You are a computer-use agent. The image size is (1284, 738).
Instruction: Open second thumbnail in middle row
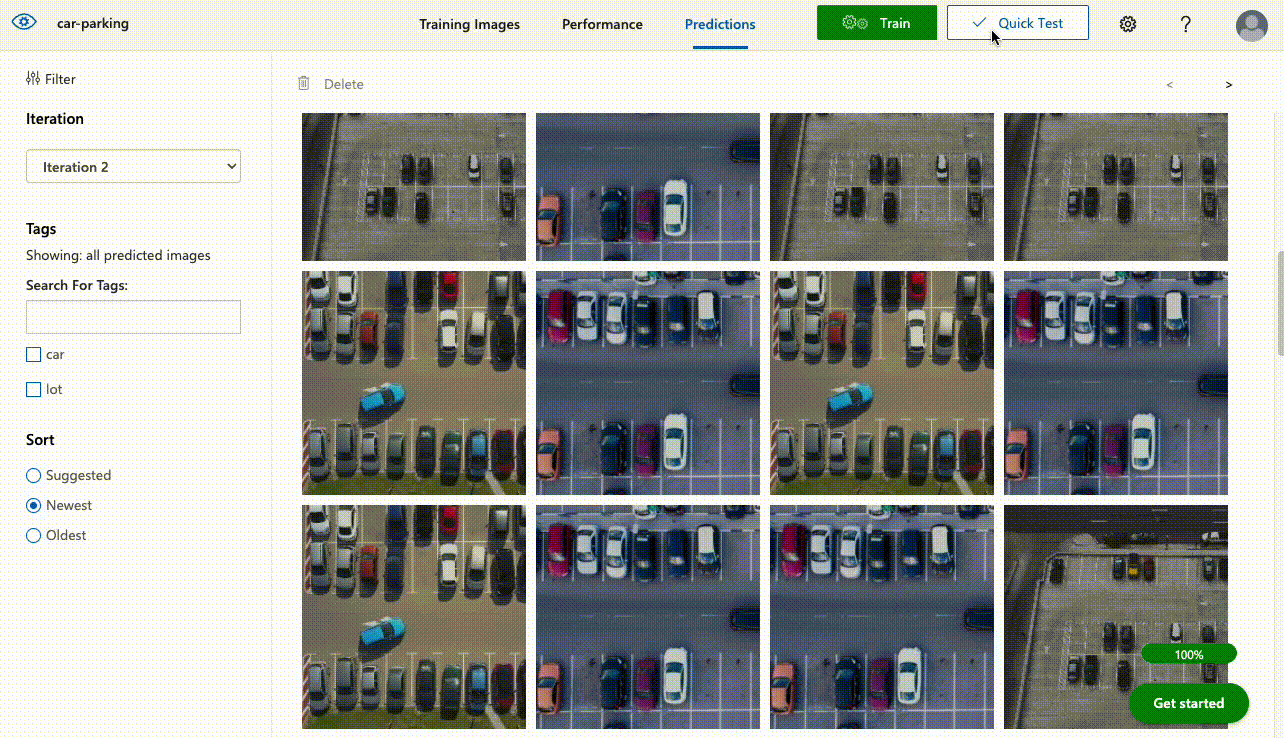648,383
